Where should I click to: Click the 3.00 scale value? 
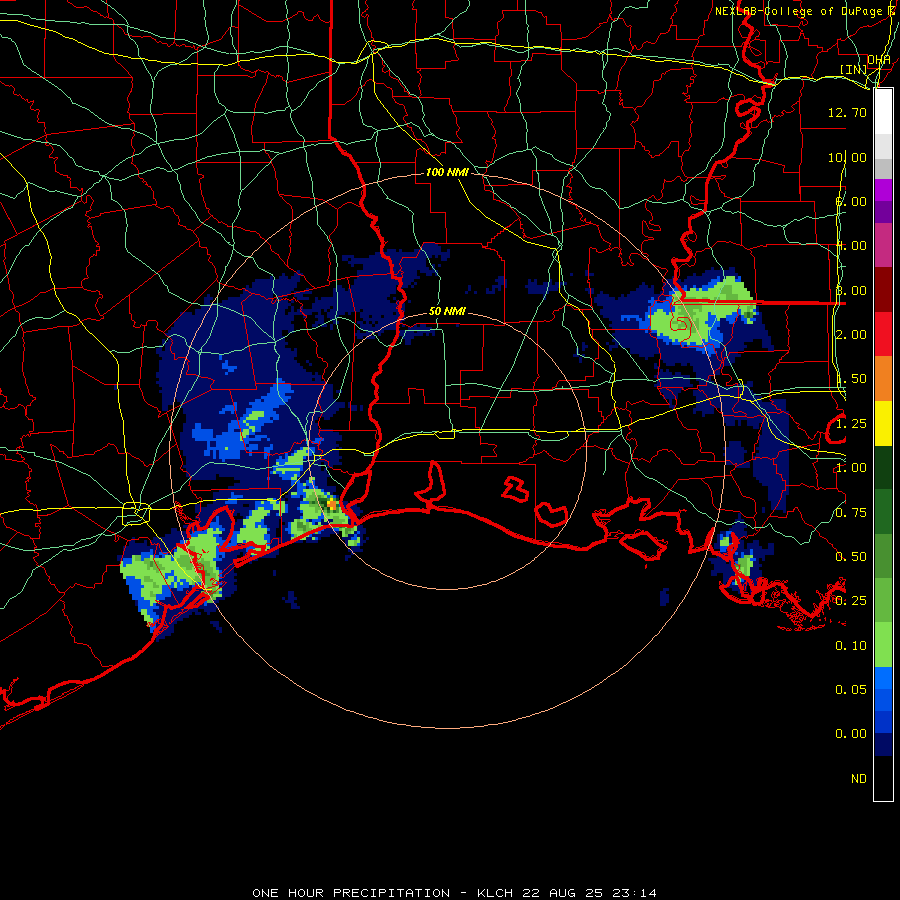pyautogui.click(x=851, y=290)
